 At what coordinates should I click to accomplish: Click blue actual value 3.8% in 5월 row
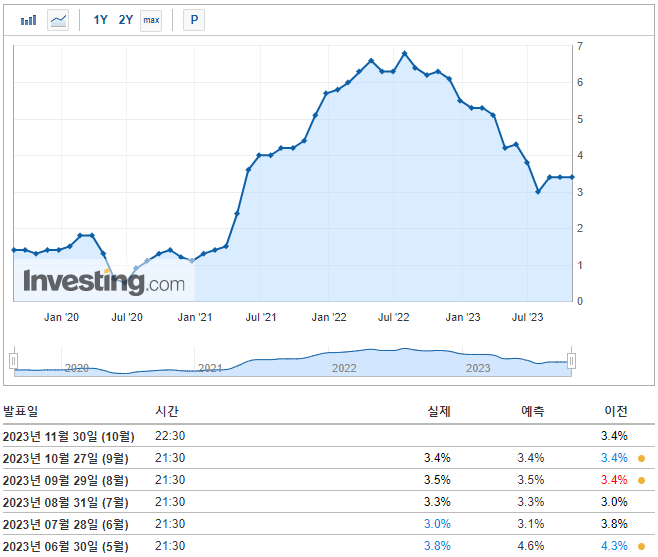[x=437, y=546]
